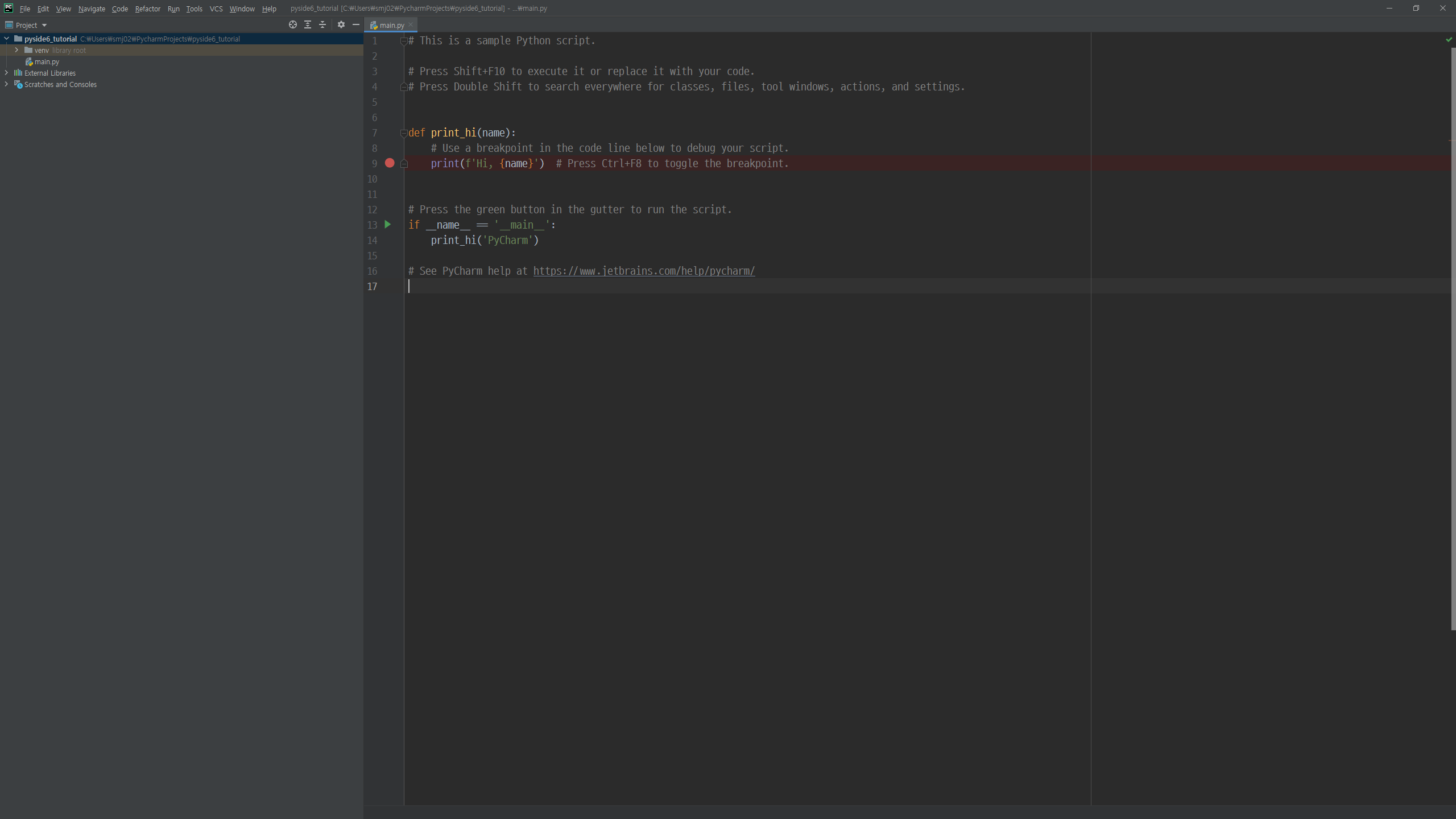Hide the Project tool window
Image resolution: width=1456 pixels, height=819 pixels.
pyautogui.click(x=356, y=24)
